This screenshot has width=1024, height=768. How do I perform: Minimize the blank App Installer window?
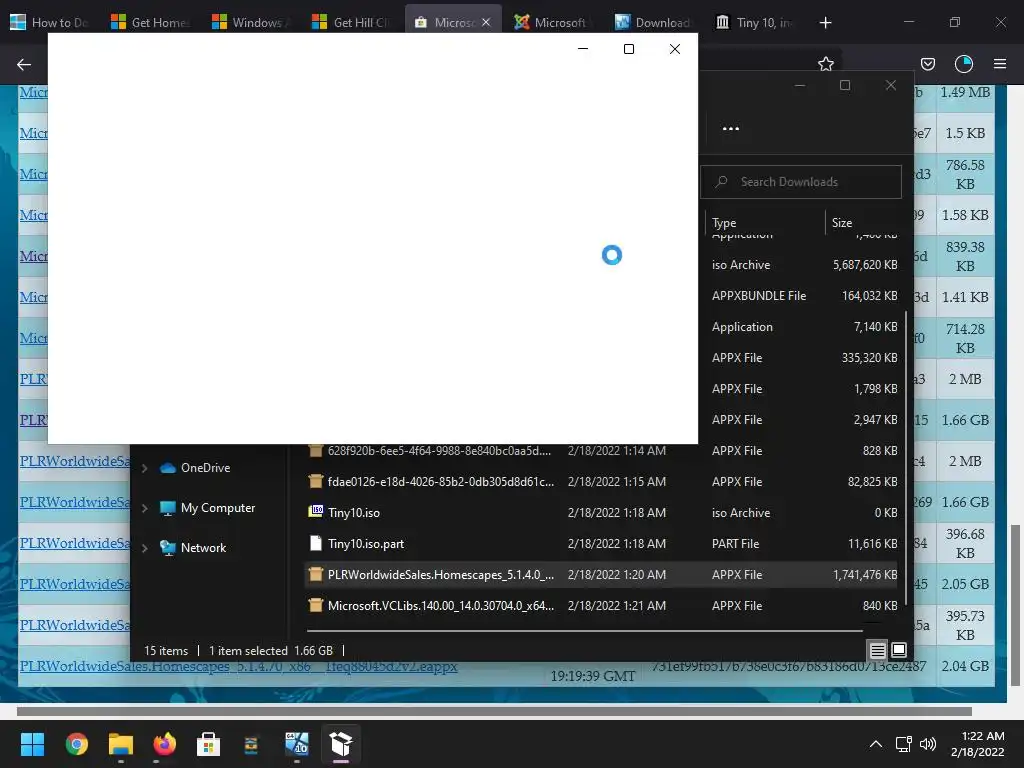point(583,49)
